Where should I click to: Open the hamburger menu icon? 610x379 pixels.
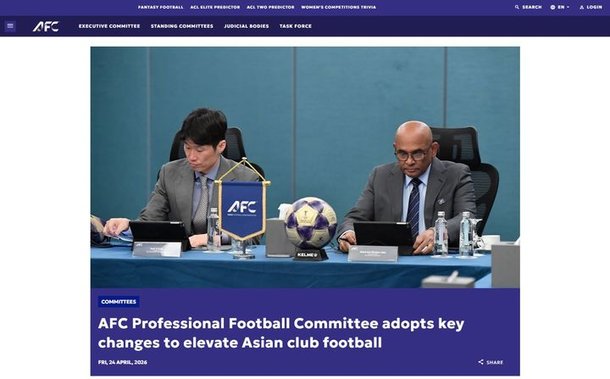(x=10, y=26)
